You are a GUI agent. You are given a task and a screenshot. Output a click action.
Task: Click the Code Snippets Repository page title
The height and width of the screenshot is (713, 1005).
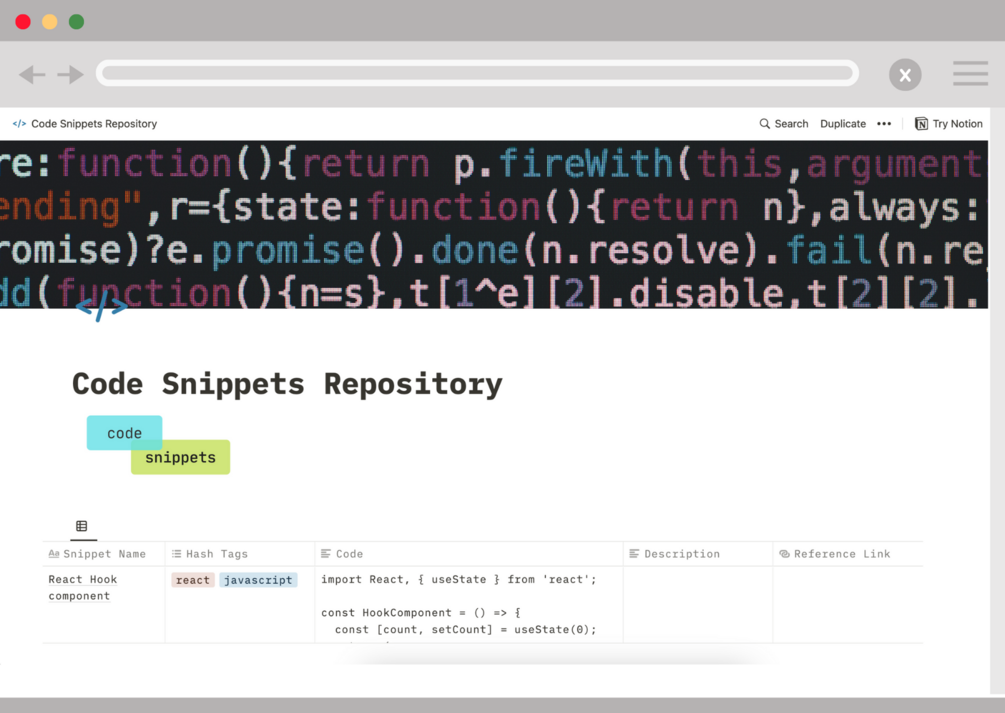287,384
